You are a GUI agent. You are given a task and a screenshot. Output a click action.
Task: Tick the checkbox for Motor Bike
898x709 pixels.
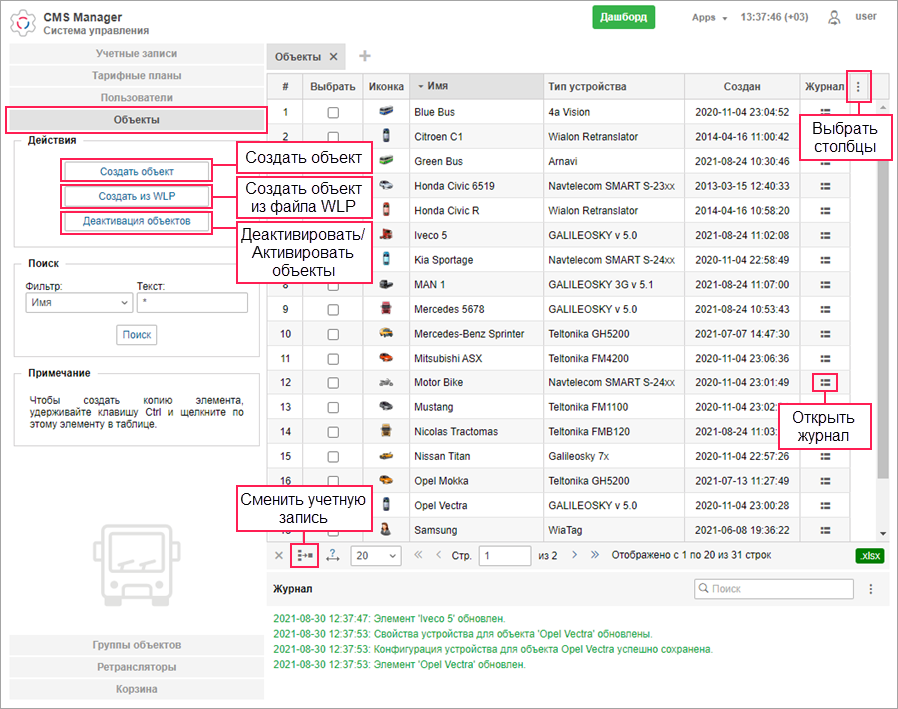(333, 383)
